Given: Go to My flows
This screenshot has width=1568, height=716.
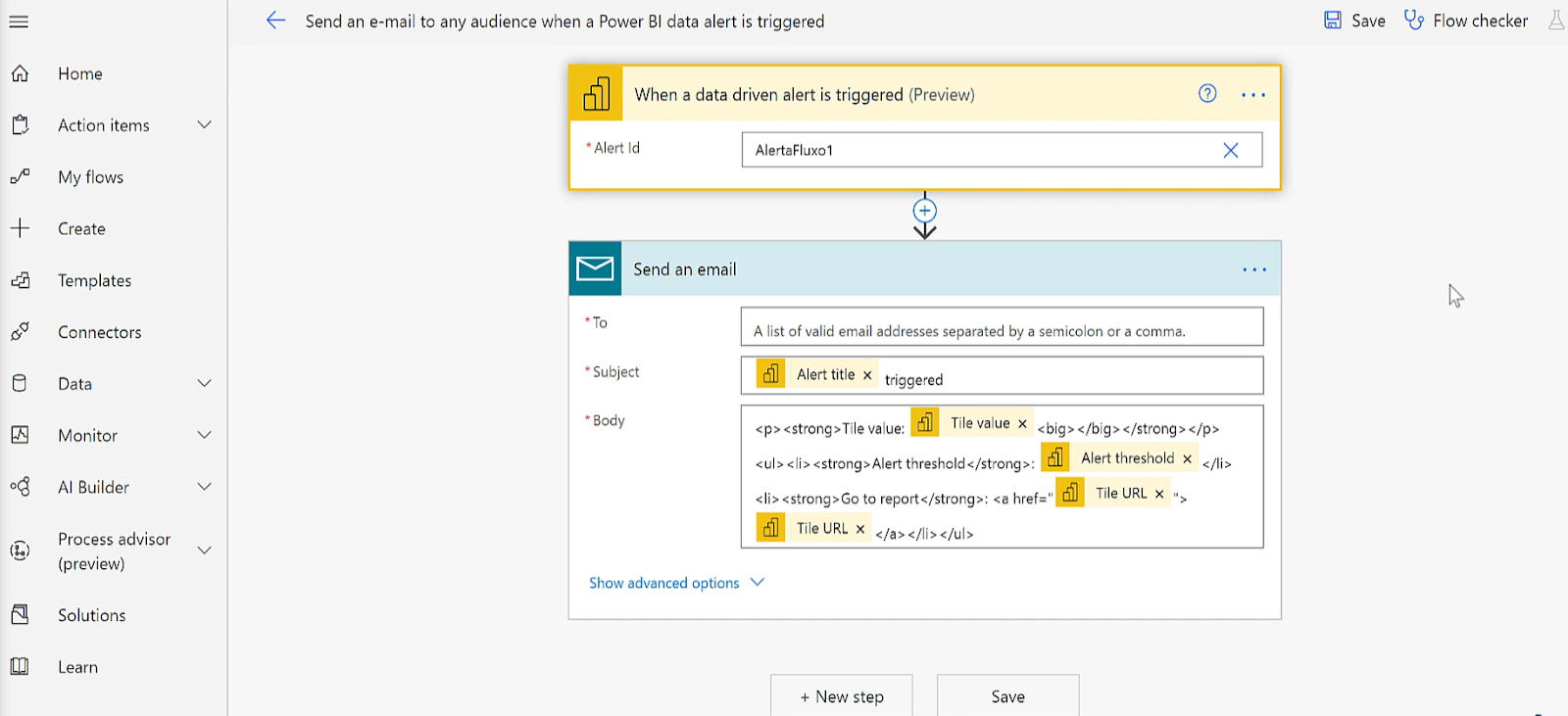Looking at the screenshot, I should (x=90, y=177).
